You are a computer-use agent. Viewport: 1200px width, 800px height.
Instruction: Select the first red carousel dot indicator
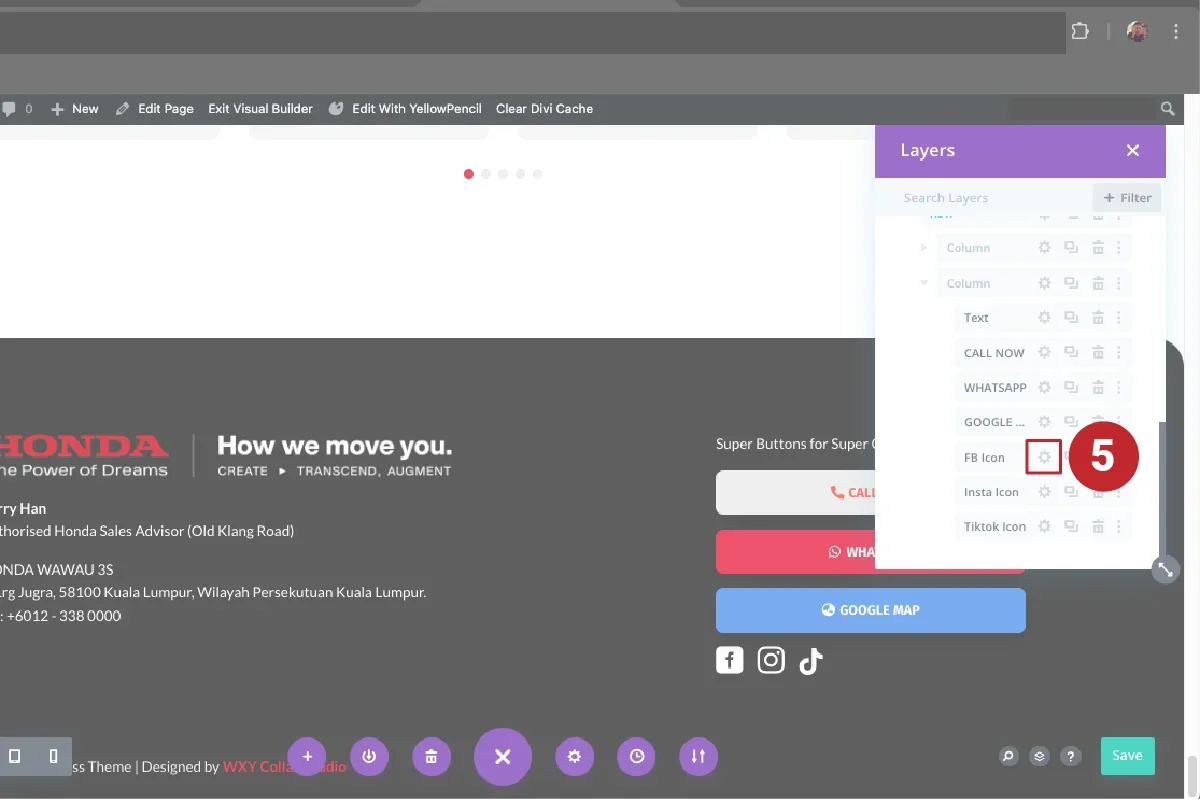468,173
